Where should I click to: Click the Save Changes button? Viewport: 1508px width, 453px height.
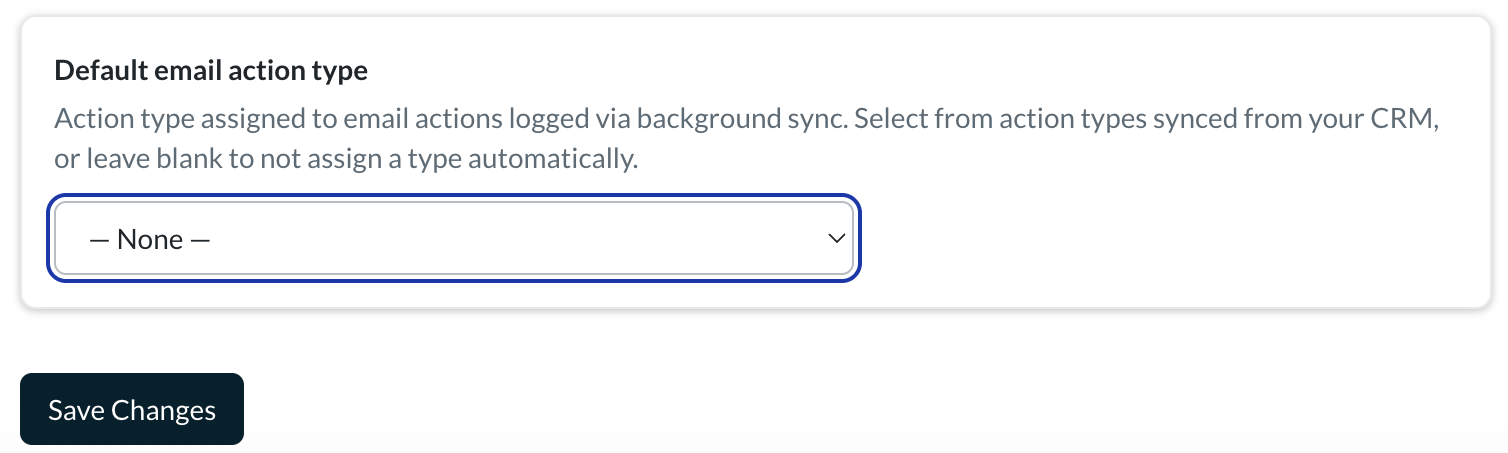132,409
